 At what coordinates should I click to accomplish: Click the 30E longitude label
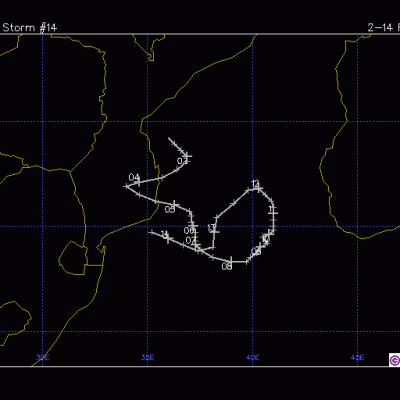(43, 358)
